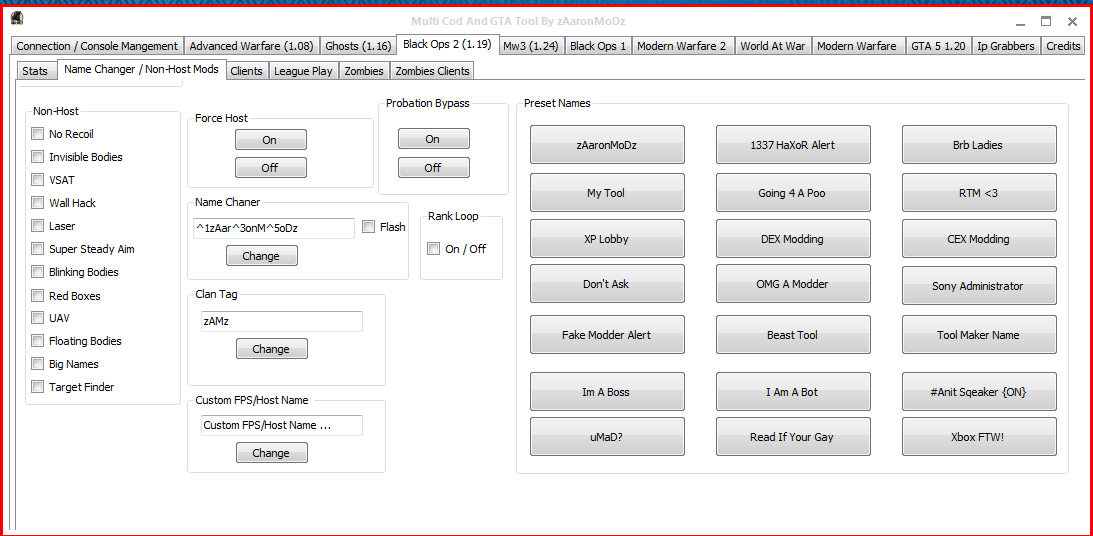Image resolution: width=1093 pixels, height=536 pixels.
Task: Toggle Rank Loop On / Off checkbox
Action: [434, 249]
